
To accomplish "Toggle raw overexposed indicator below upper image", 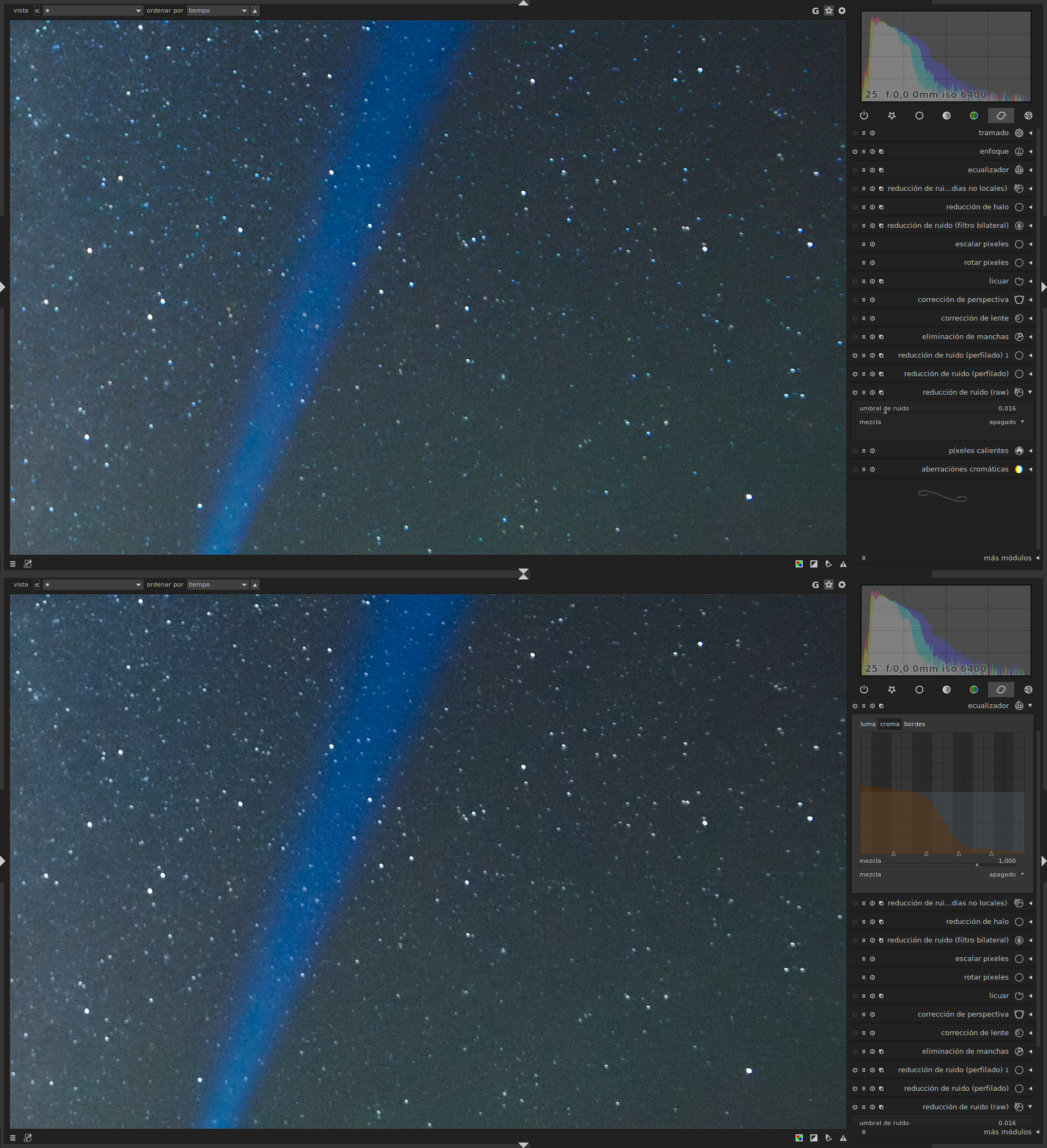I will (x=799, y=564).
